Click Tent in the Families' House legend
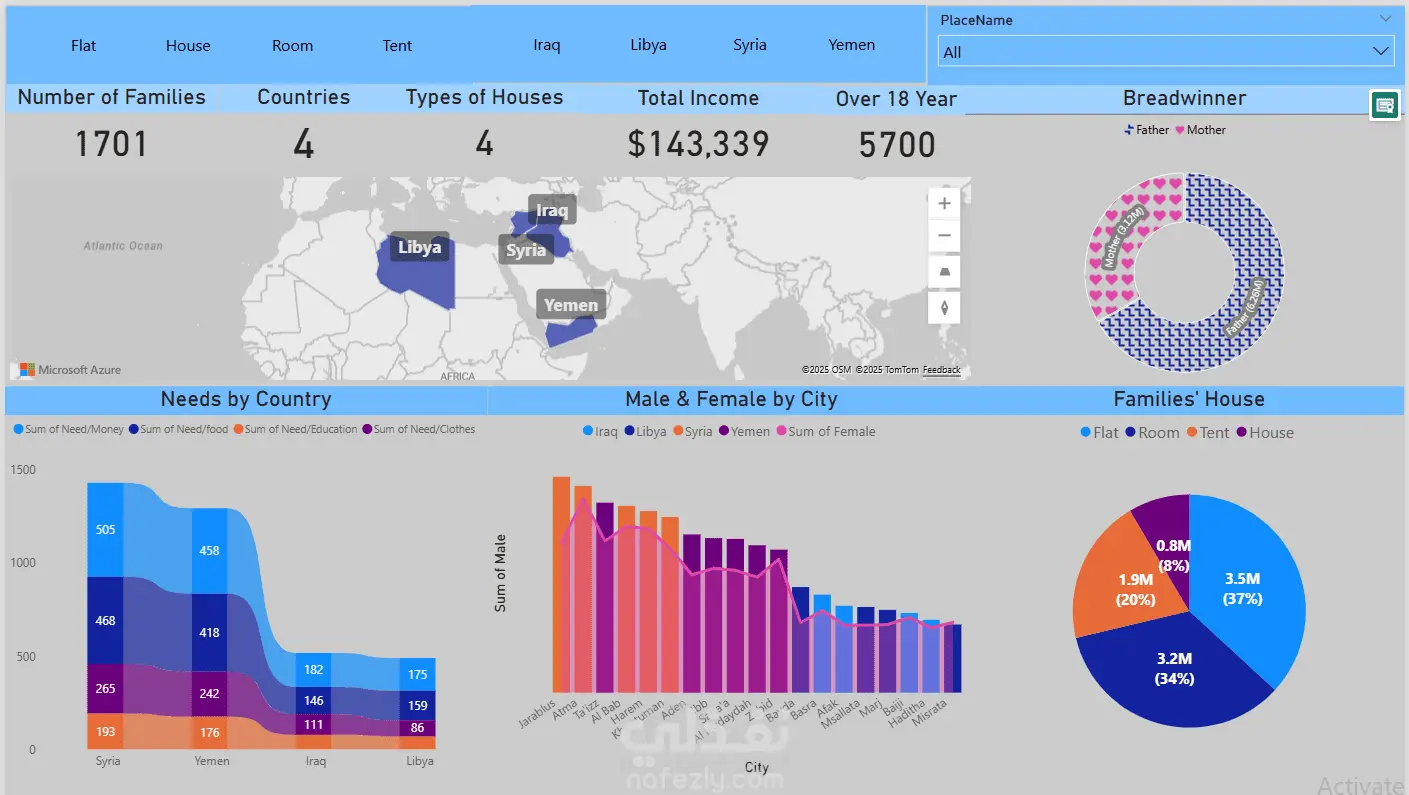The height and width of the screenshot is (795, 1409). coord(1208,433)
